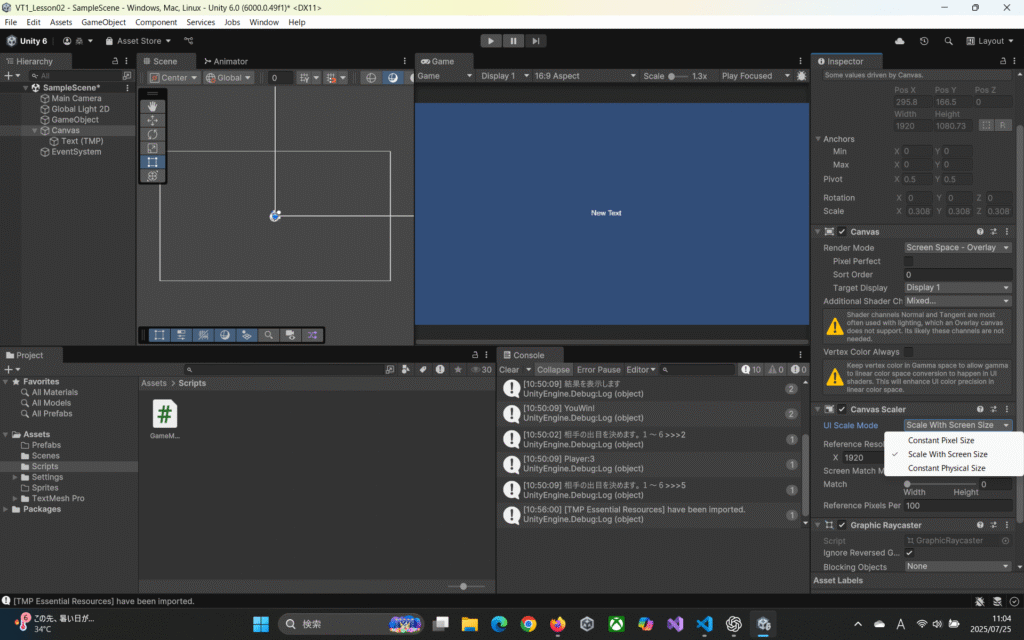The image size is (1024, 640).
Task: Select the Prefabs folder
Action: point(46,445)
